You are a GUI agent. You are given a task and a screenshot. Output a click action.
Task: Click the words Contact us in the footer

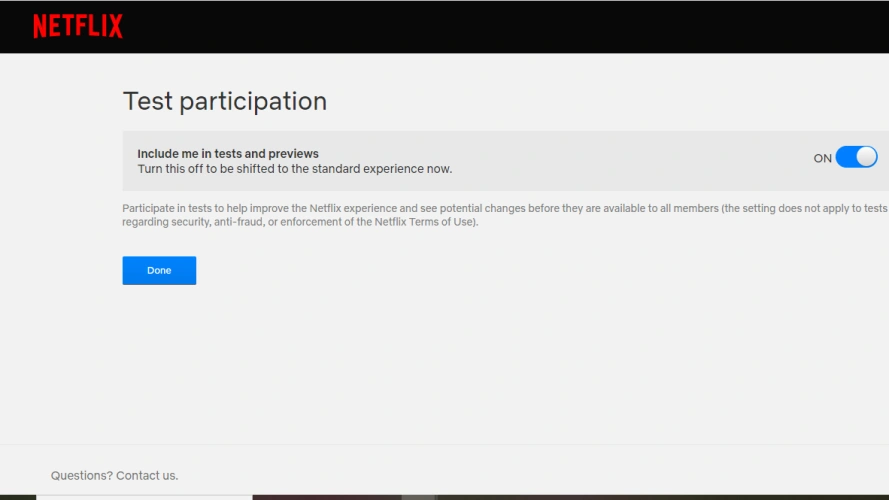coord(147,475)
